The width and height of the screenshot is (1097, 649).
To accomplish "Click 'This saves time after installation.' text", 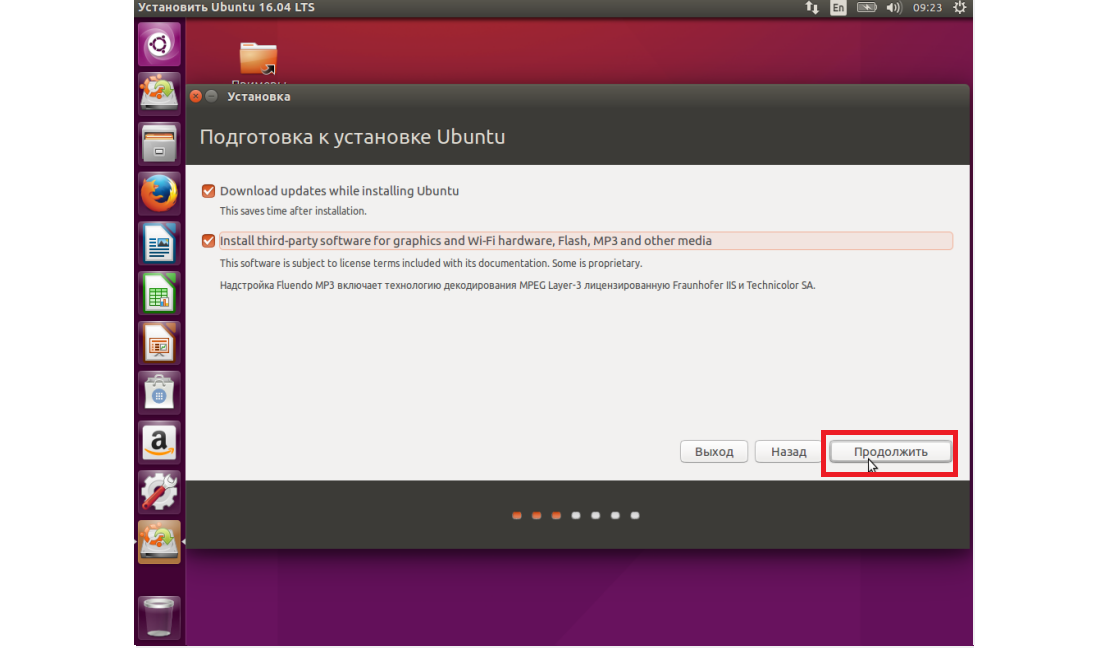I will (x=293, y=211).
